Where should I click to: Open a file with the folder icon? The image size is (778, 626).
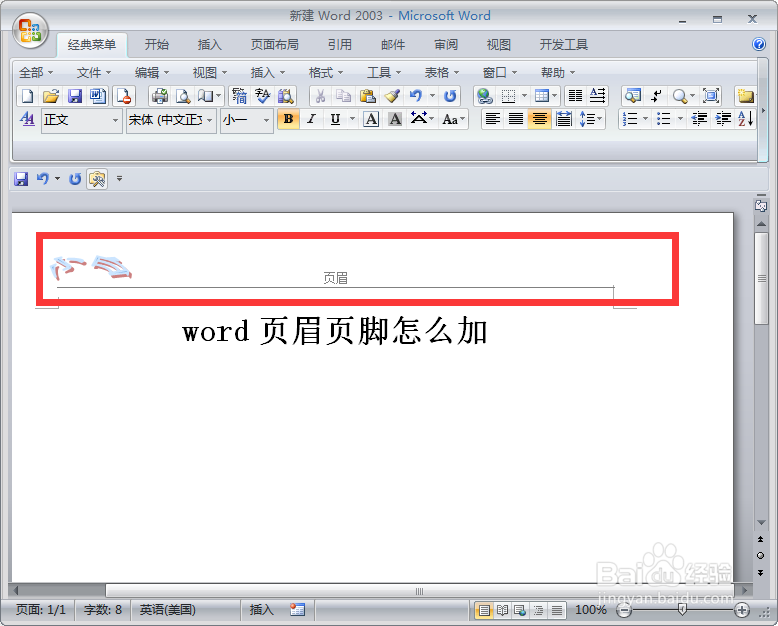51,96
